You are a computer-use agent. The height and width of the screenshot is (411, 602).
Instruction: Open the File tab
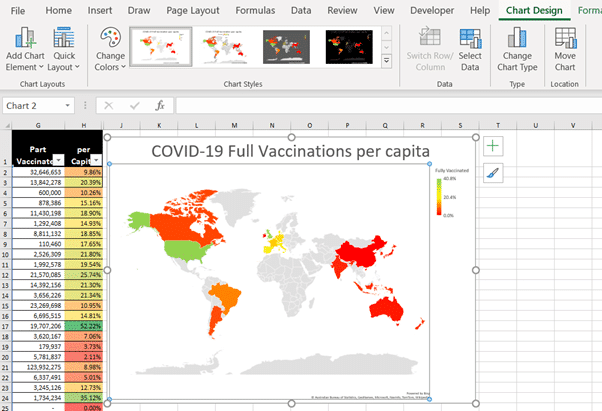(18, 10)
